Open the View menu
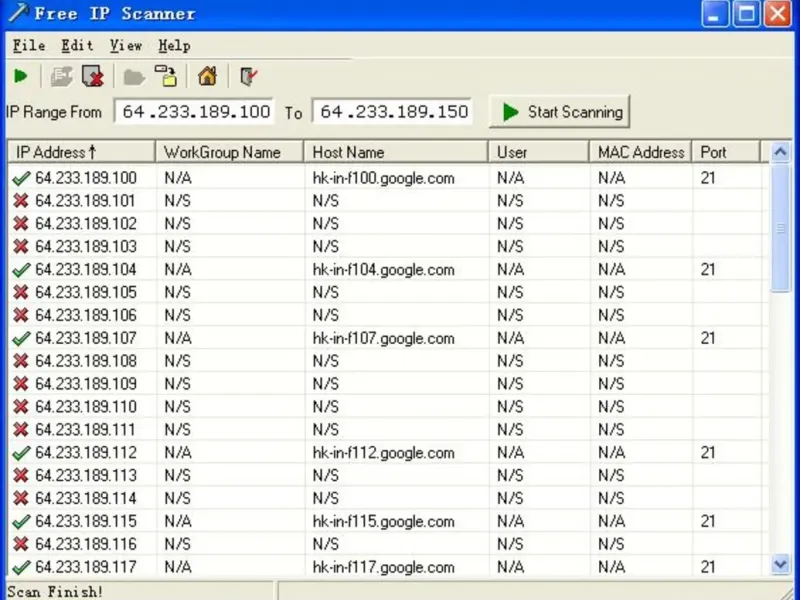This screenshot has height=600, width=800. 126,45
